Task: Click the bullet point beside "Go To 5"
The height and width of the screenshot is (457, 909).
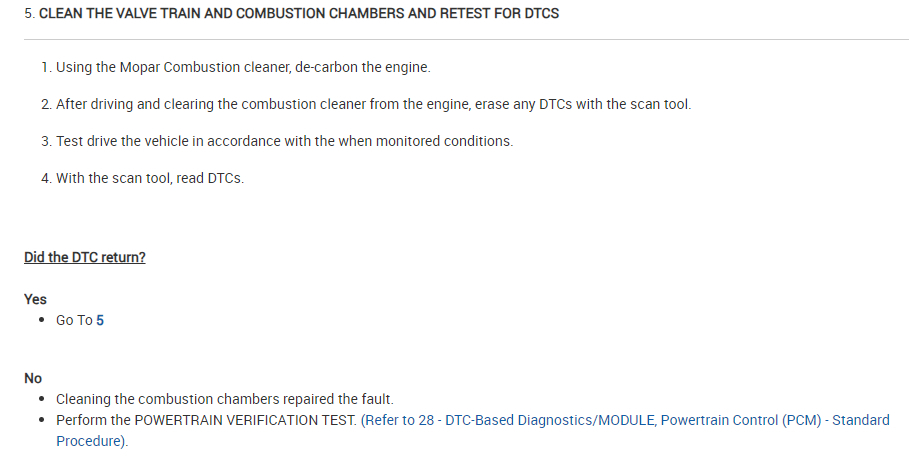Action: click(40, 320)
